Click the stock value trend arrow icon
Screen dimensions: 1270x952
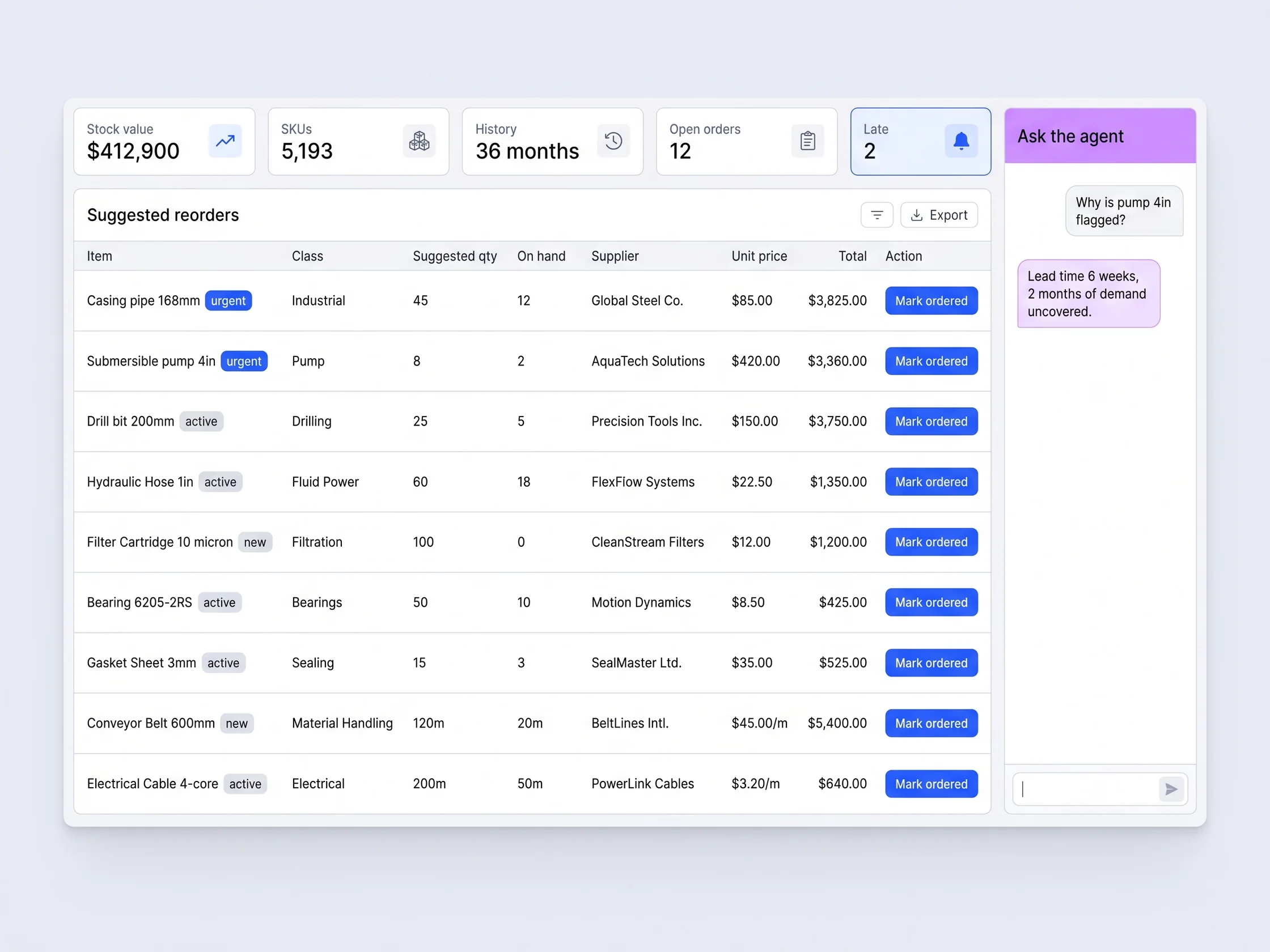(225, 141)
